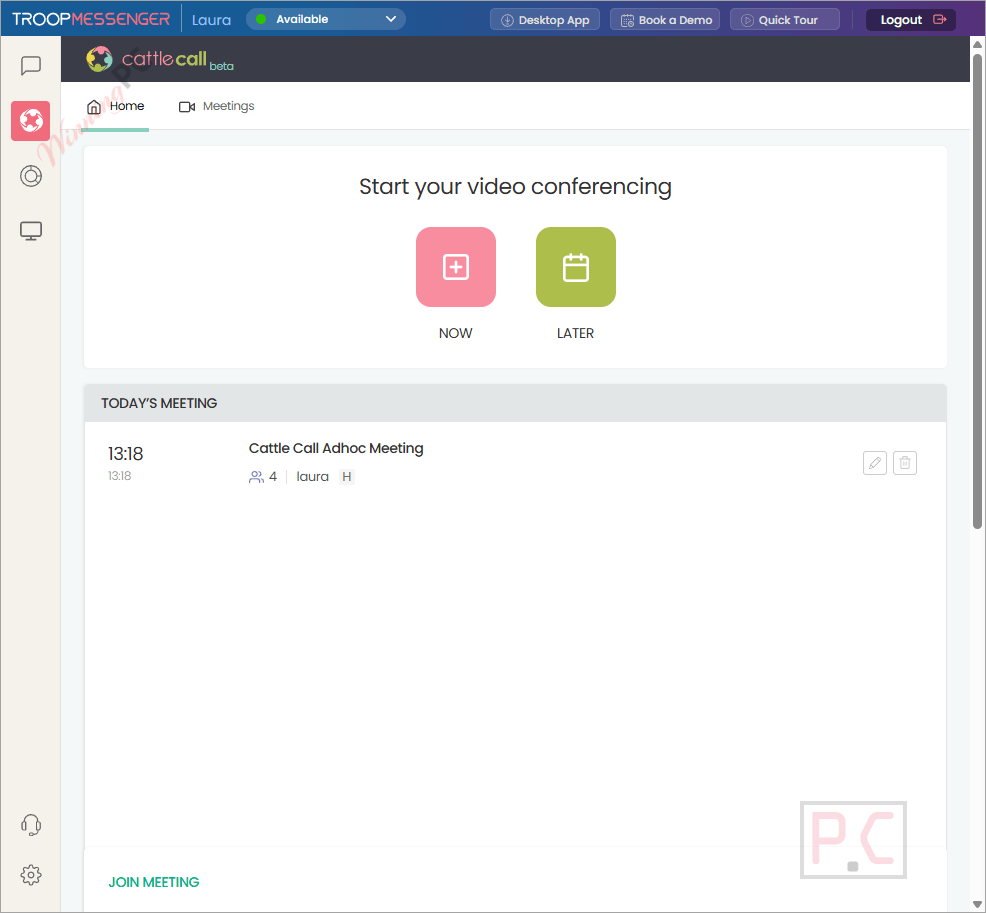Click the scrollbar up arrow
The width and height of the screenshot is (986, 913).
point(977,44)
